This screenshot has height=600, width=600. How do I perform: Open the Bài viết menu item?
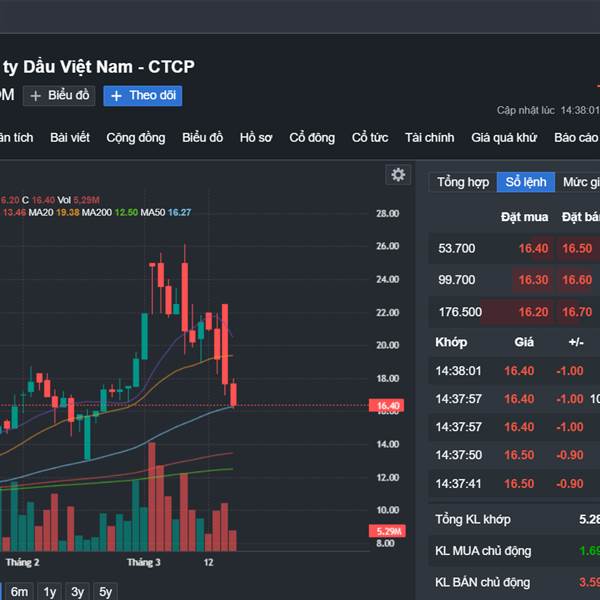tap(70, 137)
